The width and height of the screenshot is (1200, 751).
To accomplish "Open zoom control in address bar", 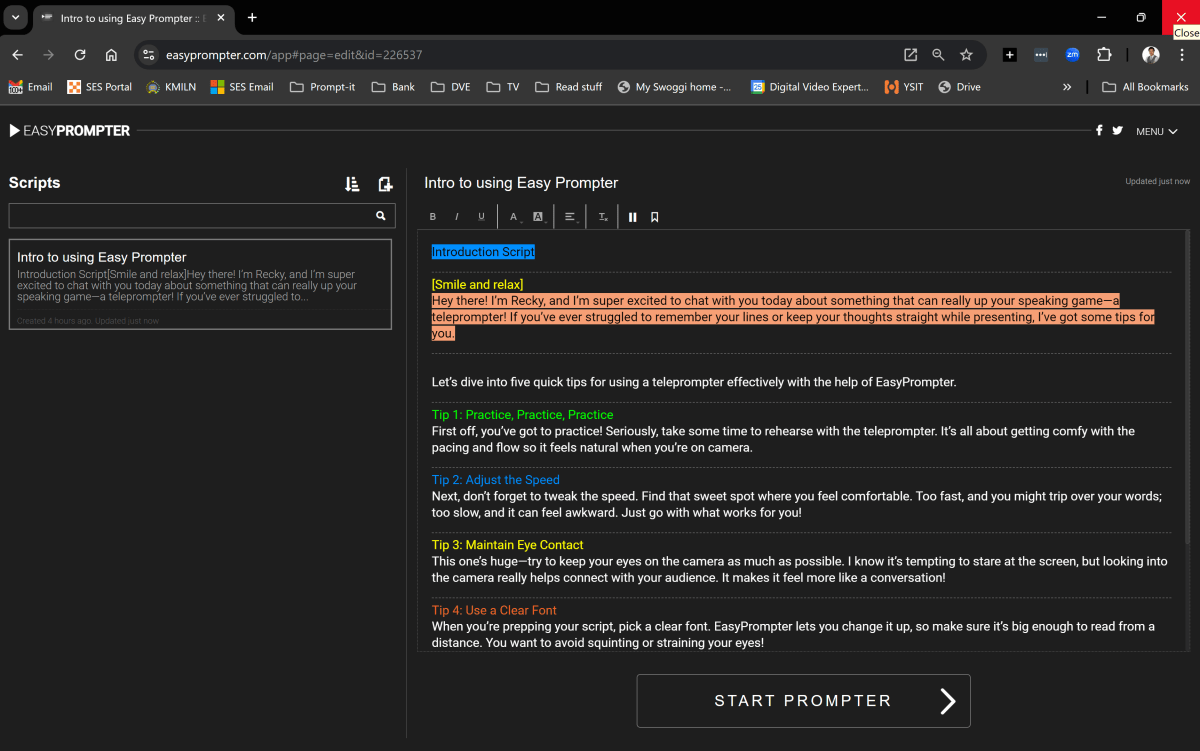I will tap(938, 55).
